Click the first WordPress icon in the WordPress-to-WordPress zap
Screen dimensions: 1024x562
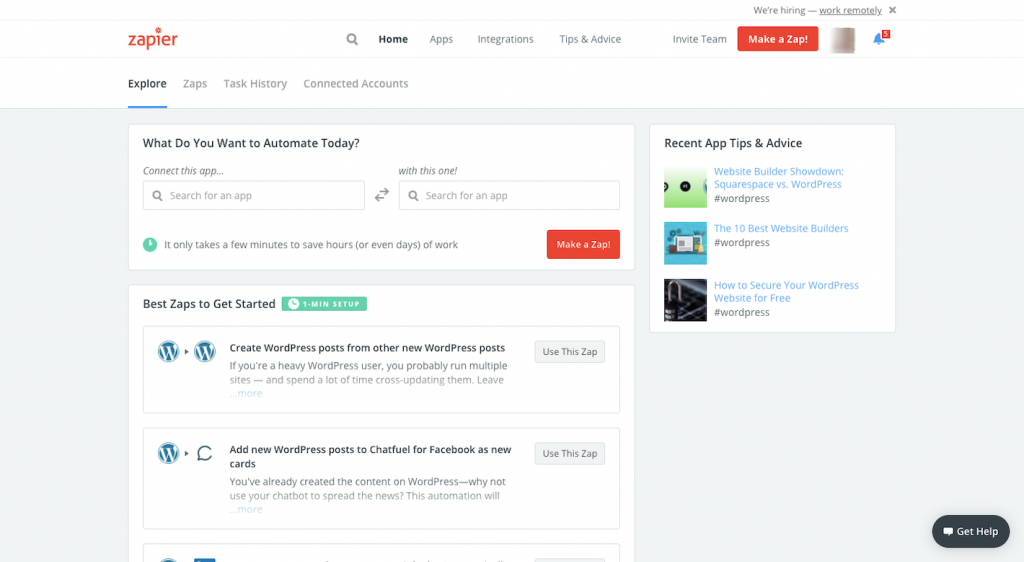[168, 351]
